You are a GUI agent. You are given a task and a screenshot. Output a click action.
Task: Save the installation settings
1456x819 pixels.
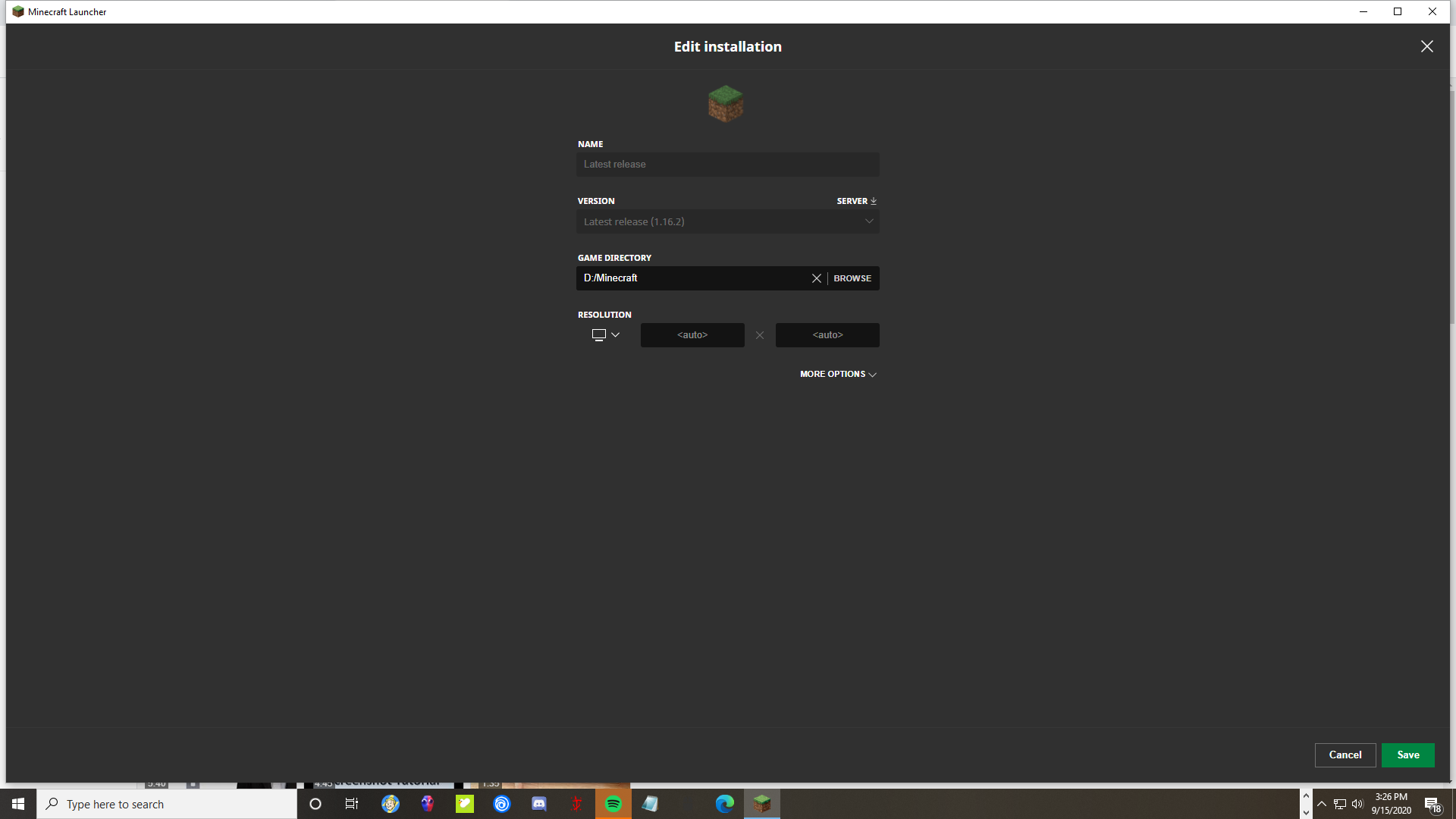[1408, 755]
